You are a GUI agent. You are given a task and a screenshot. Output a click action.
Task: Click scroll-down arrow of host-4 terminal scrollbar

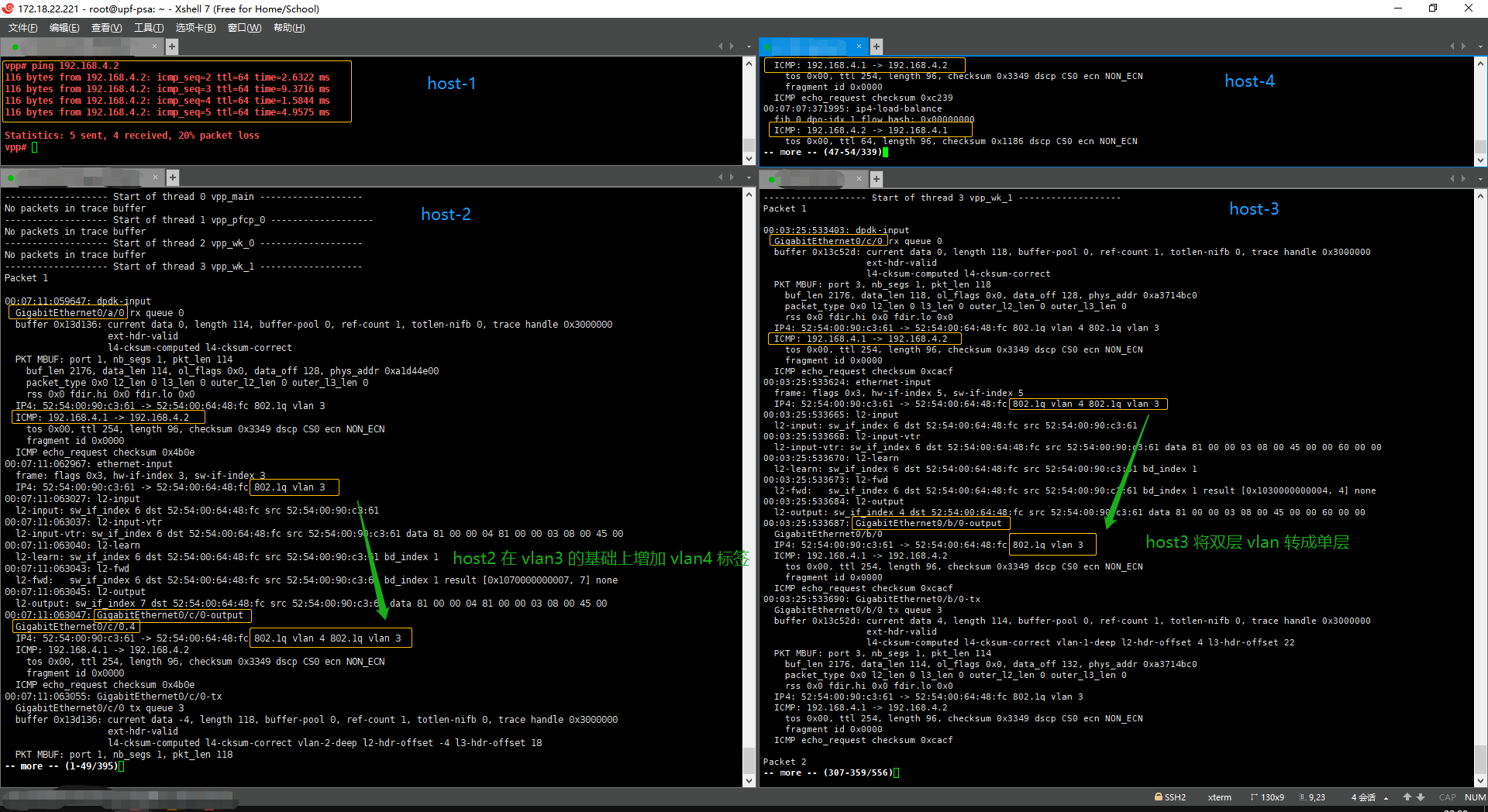tap(1480, 160)
